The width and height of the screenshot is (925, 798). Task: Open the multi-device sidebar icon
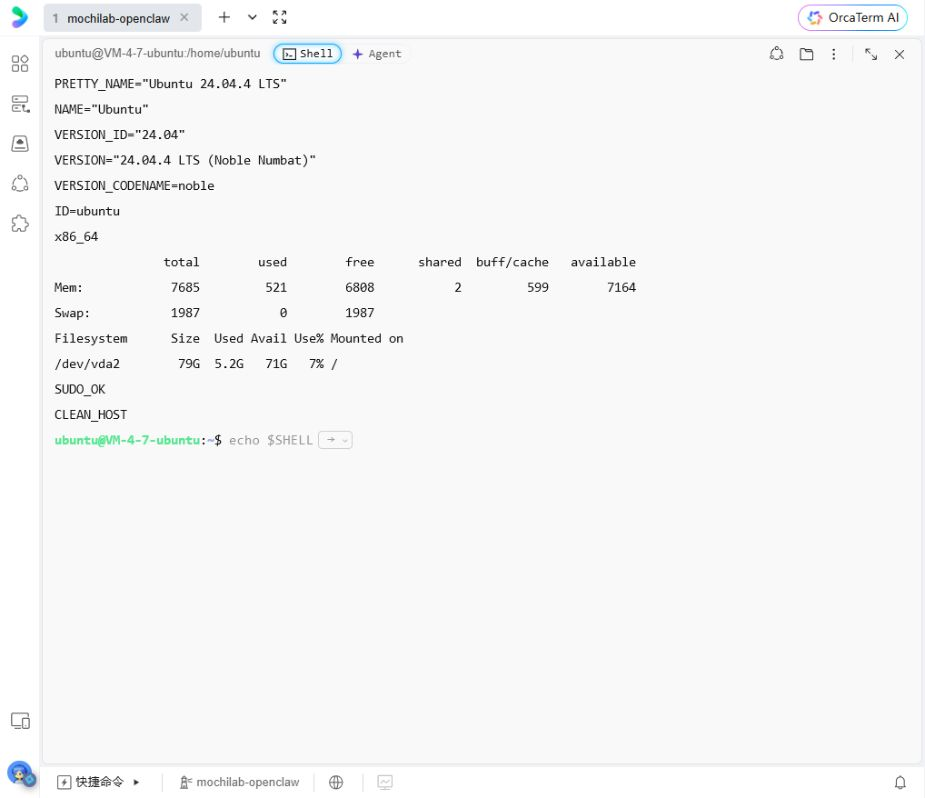click(20, 721)
